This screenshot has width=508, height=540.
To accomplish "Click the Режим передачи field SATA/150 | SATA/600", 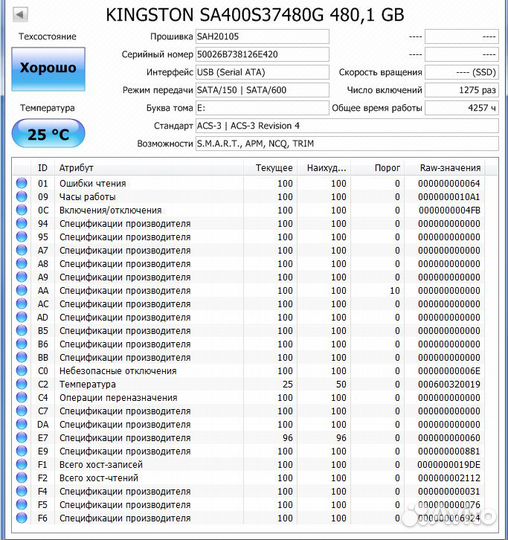I will (262, 90).
